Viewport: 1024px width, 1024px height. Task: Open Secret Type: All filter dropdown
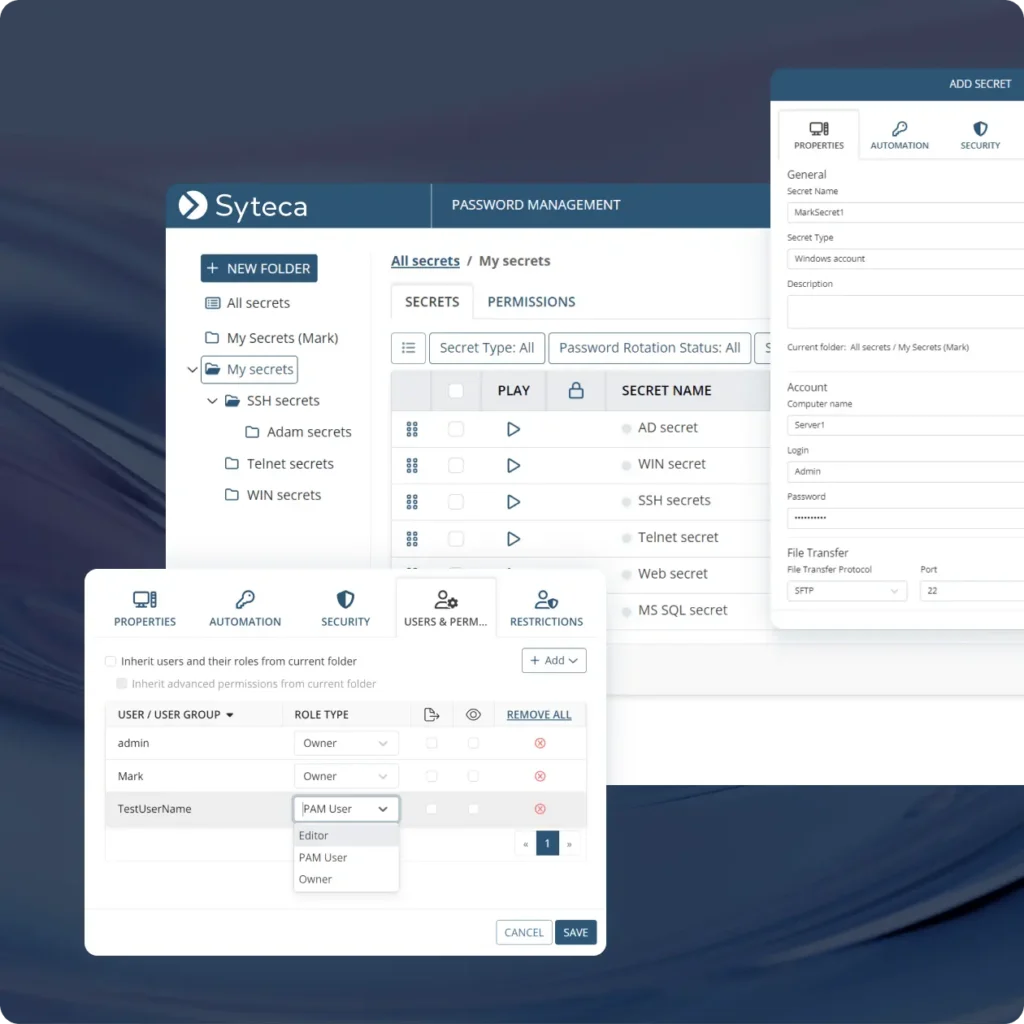pyautogui.click(x=487, y=347)
